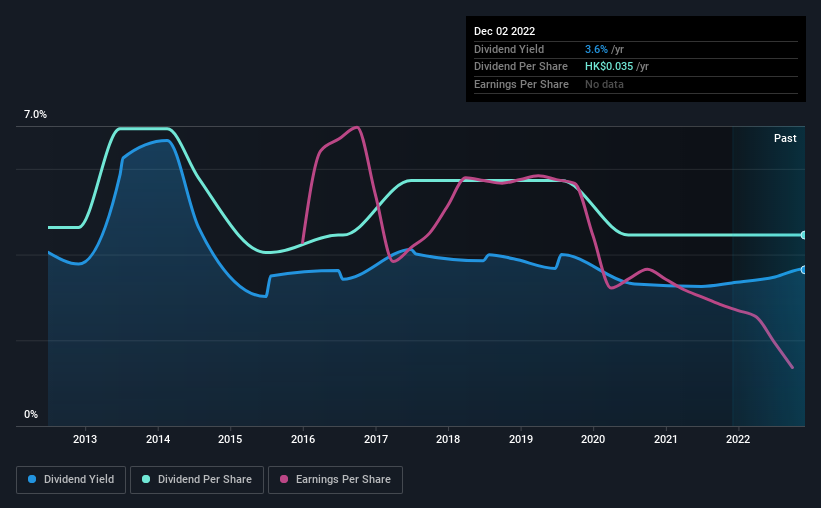
Task: Select the 2022 x-axis label
Action: click(738, 439)
